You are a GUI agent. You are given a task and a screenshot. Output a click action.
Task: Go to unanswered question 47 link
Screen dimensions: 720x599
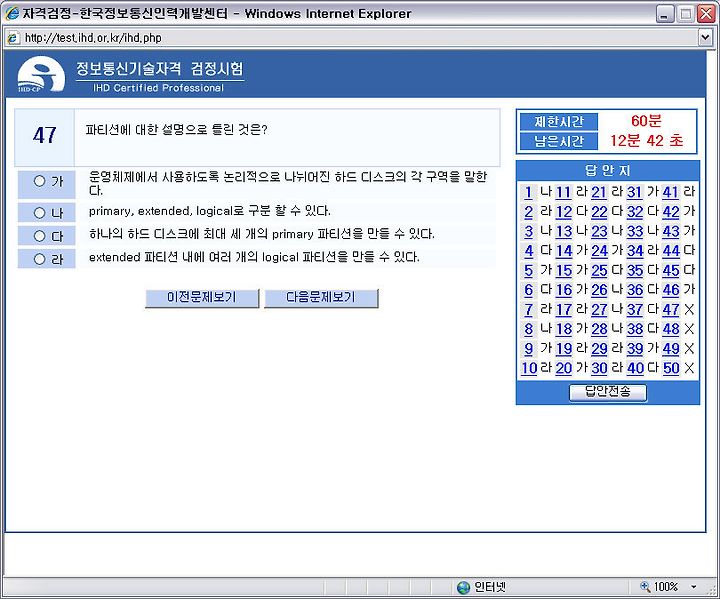pos(670,309)
